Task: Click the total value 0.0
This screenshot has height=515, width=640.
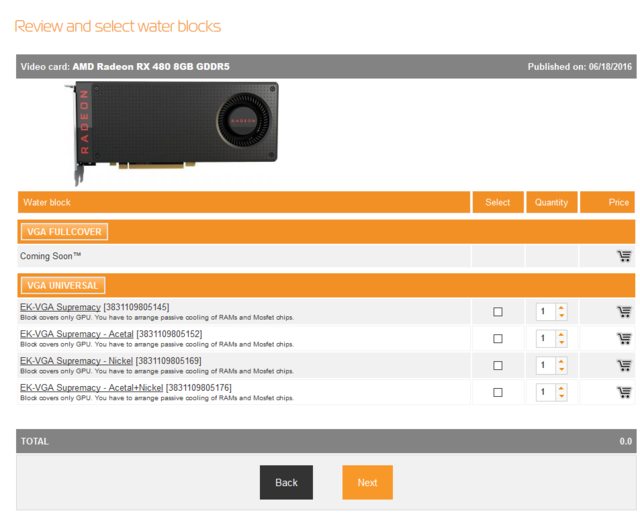Action: (x=625, y=441)
